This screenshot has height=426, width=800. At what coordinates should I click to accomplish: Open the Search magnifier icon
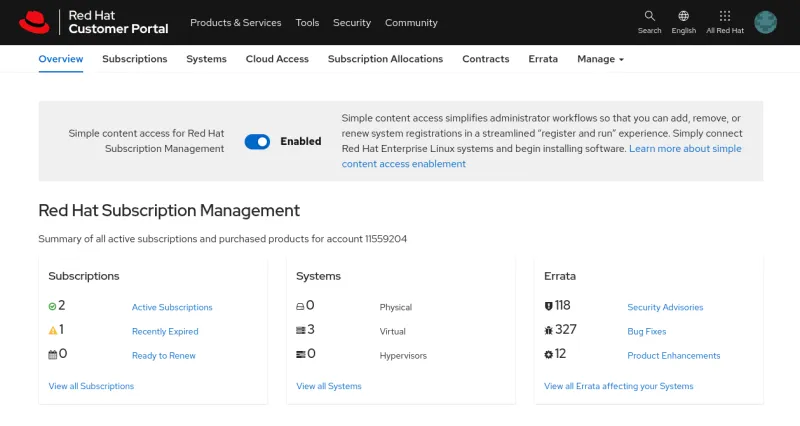coord(649,16)
